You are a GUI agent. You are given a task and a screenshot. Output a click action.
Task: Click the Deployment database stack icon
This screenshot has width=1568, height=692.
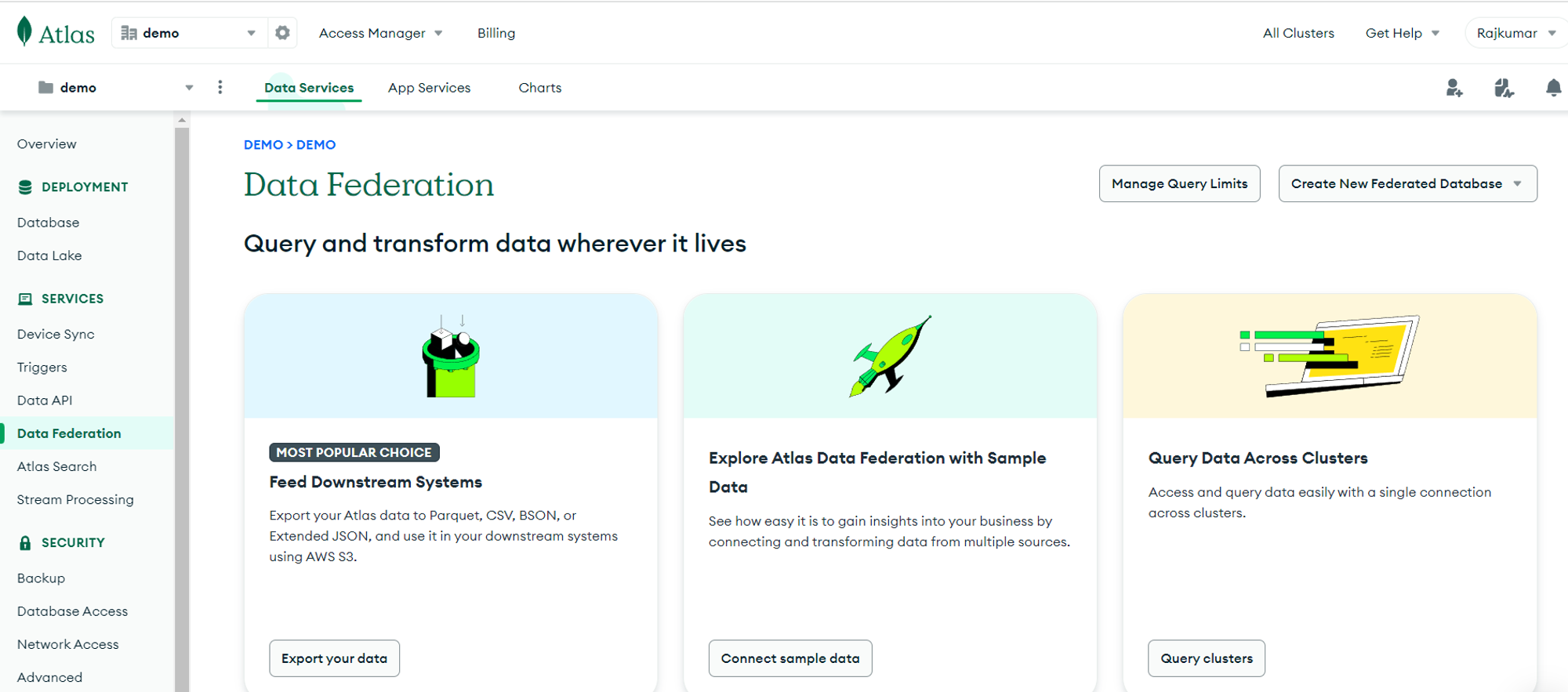(25, 187)
